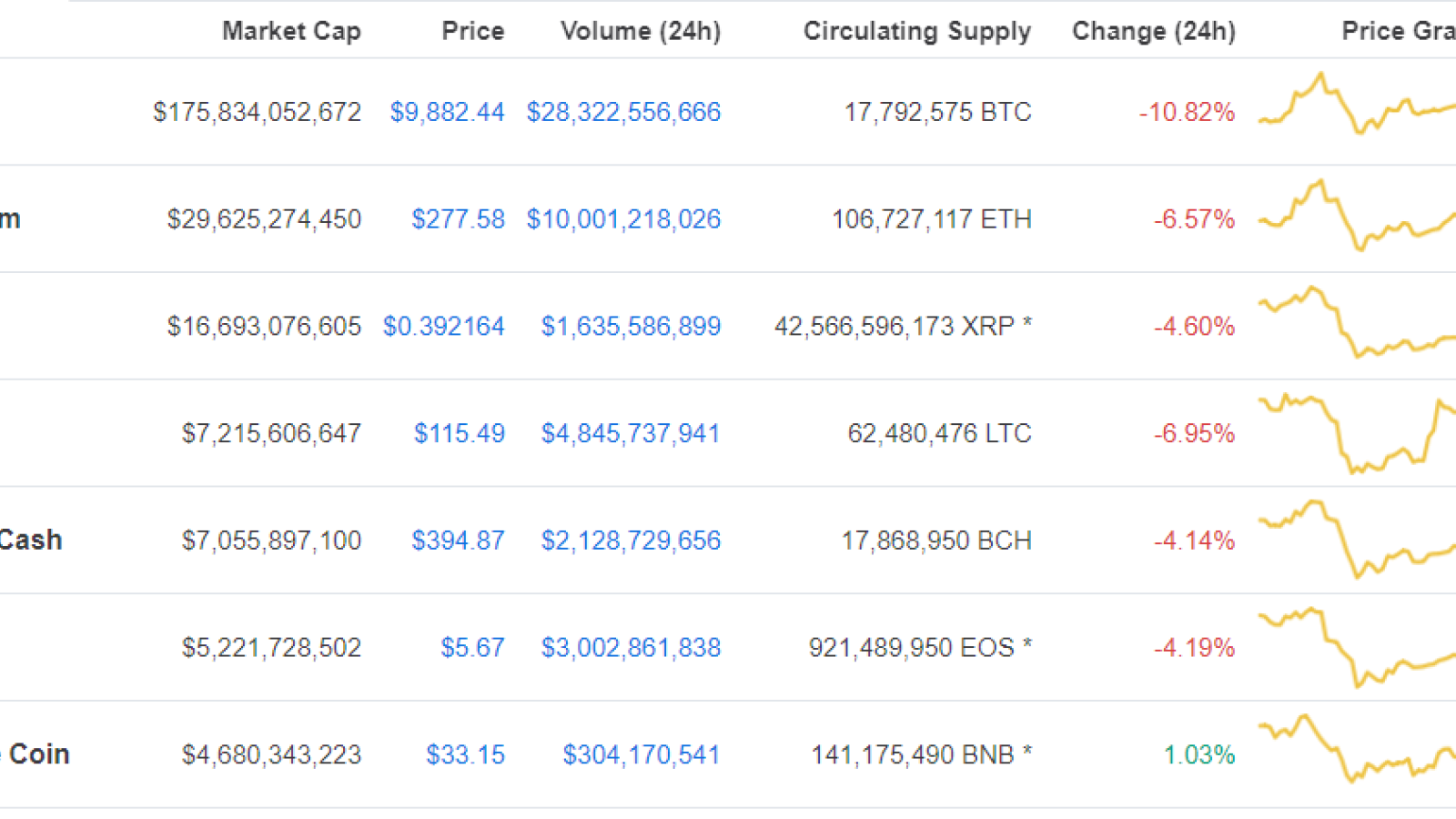Open EOS volume link $3,002,861,838
The height and width of the screenshot is (819, 1456).
[631, 648]
